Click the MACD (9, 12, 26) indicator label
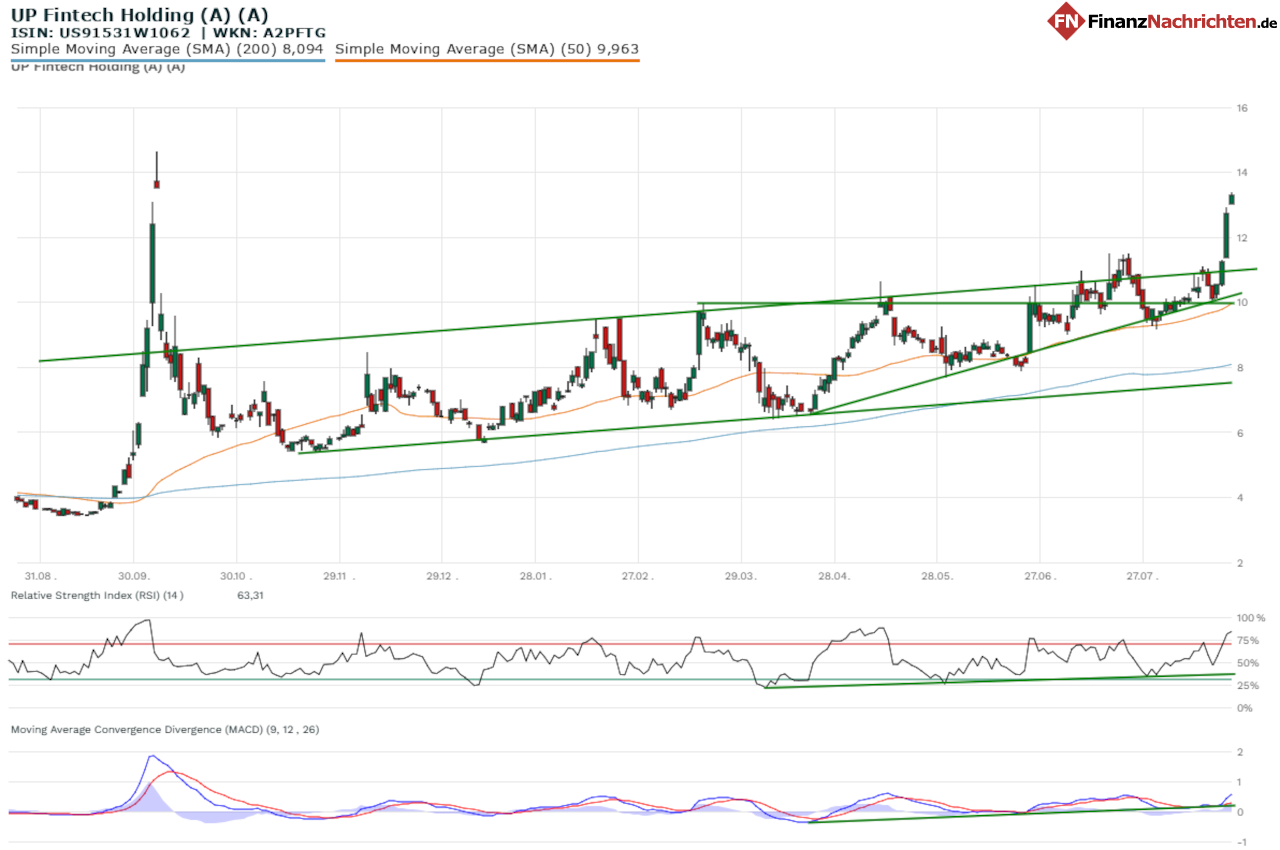 (x=165, y=730)
